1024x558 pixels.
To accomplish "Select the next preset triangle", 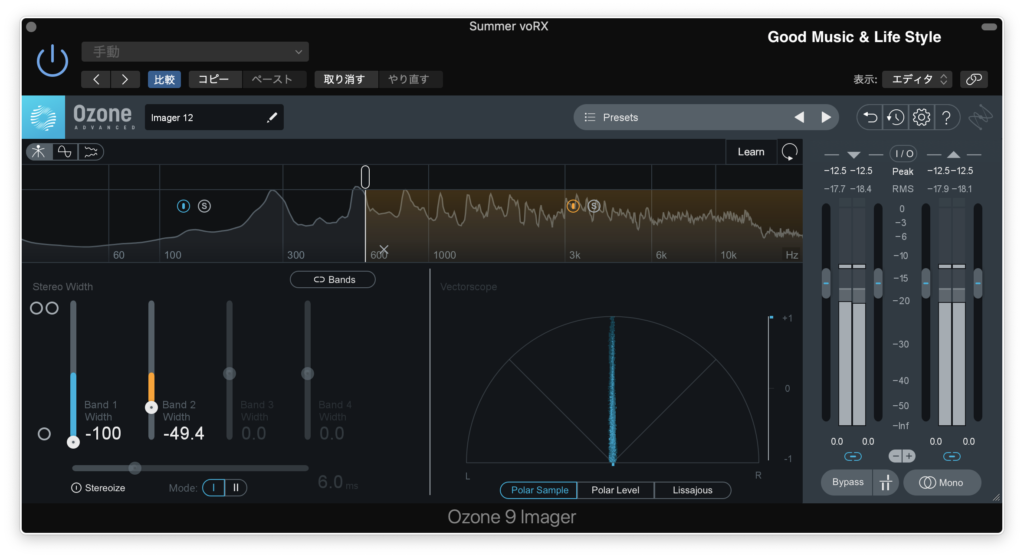I will [825, 118].
